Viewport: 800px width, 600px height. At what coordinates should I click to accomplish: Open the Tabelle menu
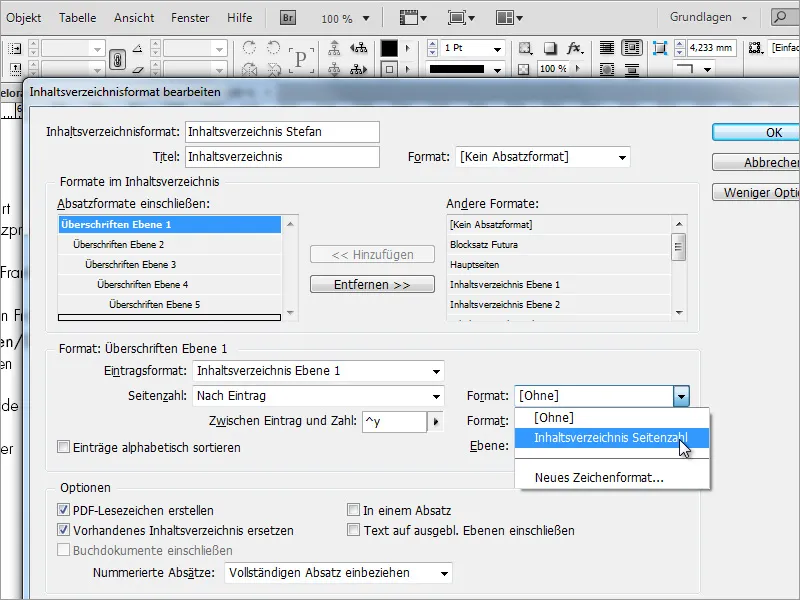(x=78, y=18)
